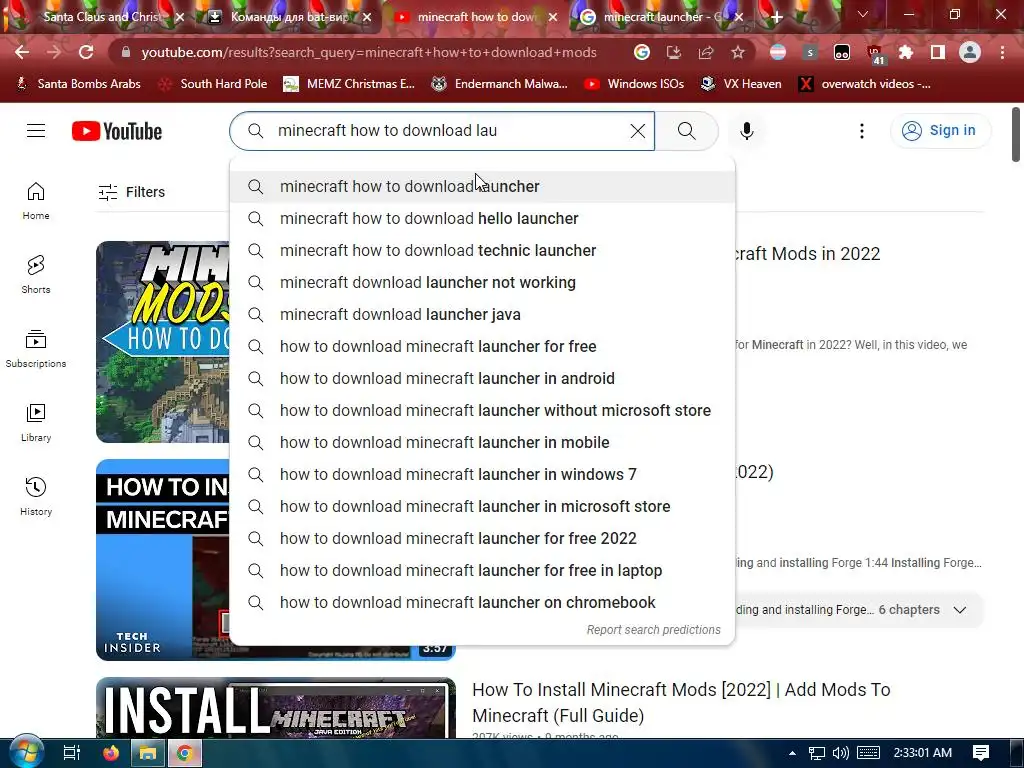Open Windows ISOs bookmark
The width and height of the screenshot is (1024, 768).
pyautogui.click(x=634, y=84)
